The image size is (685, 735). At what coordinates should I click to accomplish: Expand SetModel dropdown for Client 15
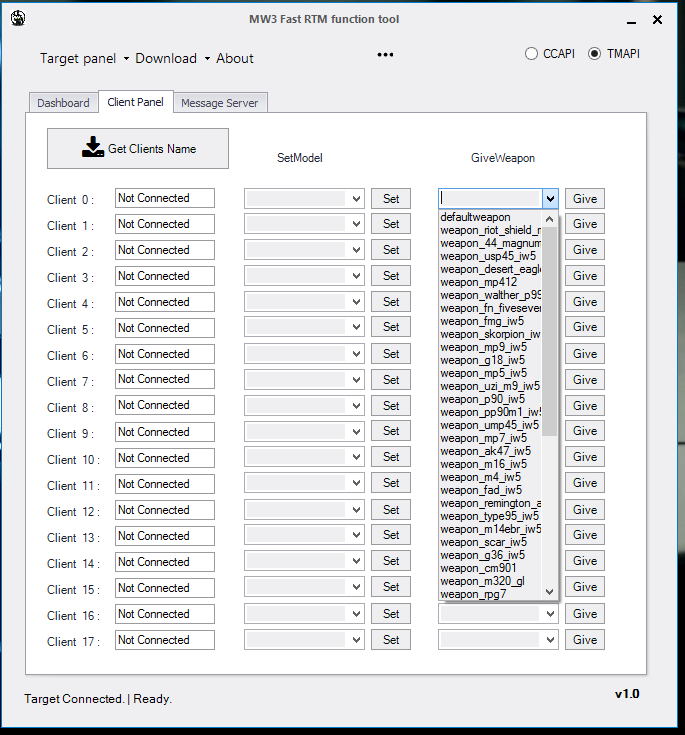coord(356,587)
